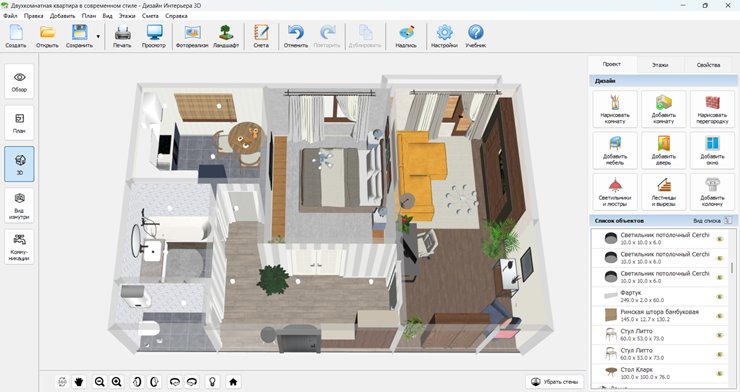The height and width of the screenshot is (392, 740).
Task: Open the Справка help menu
Action: coord(176,16)
